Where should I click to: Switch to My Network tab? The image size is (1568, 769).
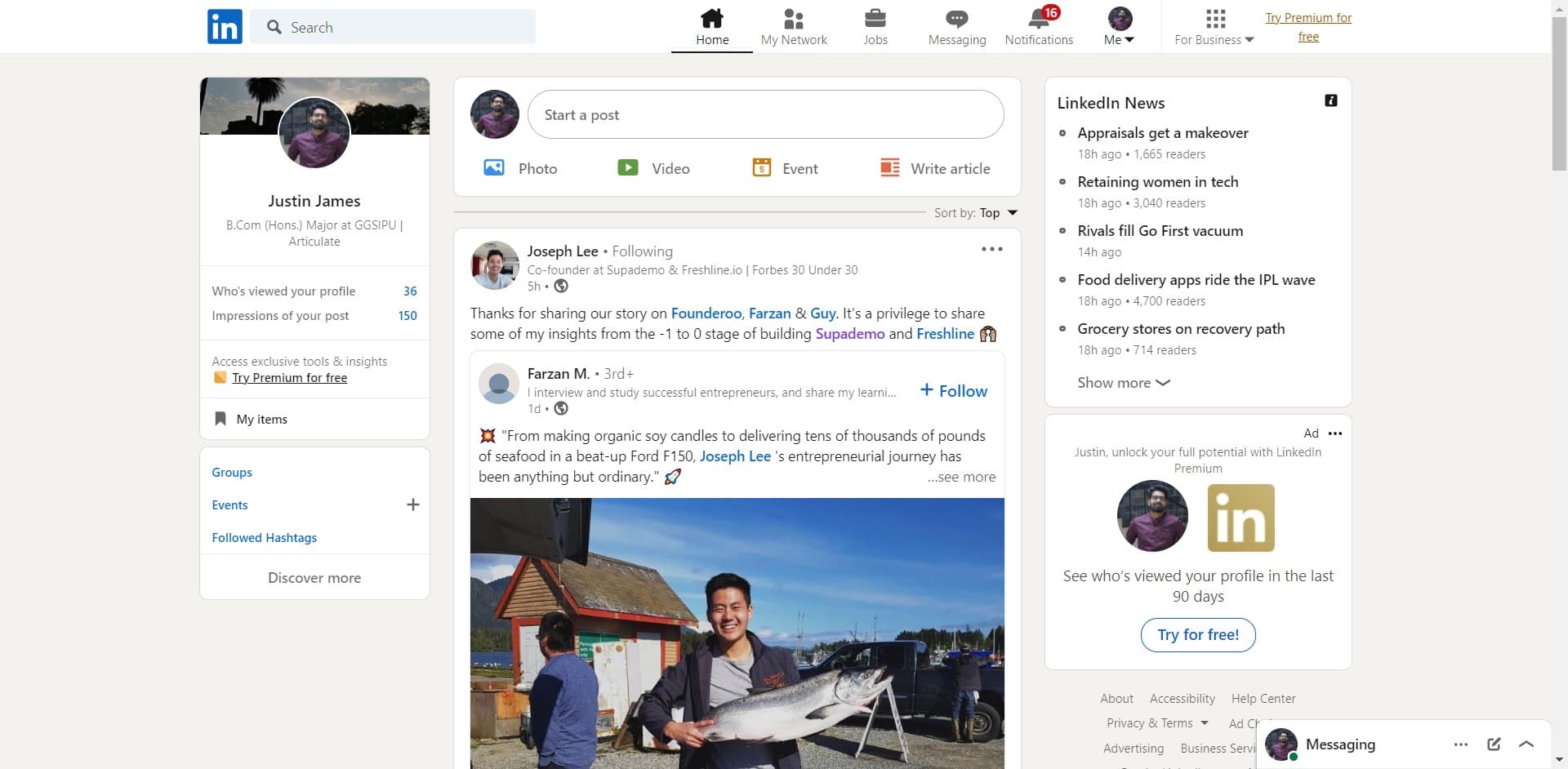point(793,27)
